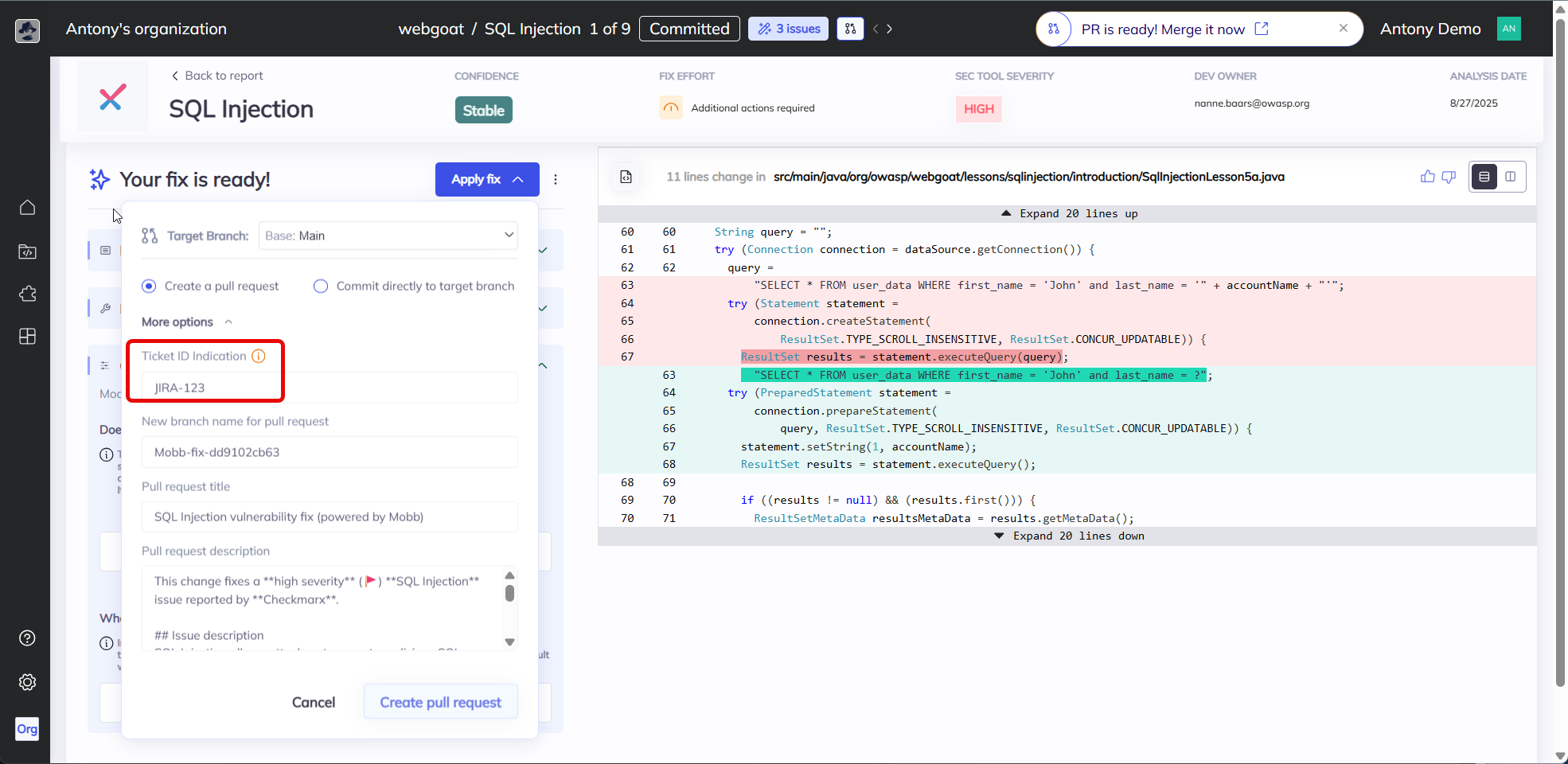
Task: Open settings gear in sidebar
Action: click(27, 682)
